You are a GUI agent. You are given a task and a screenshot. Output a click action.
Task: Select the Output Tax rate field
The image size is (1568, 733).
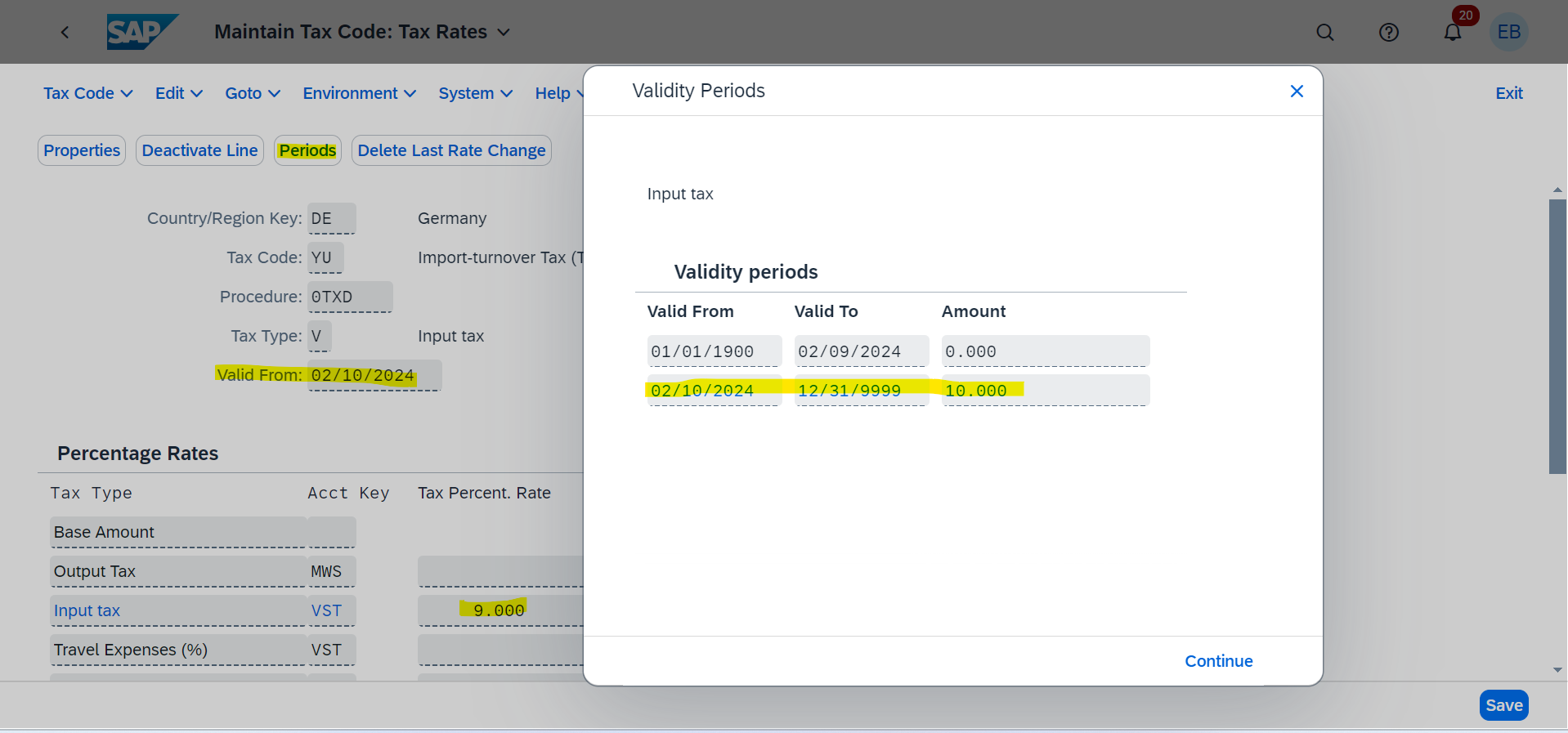tap(500, 571)
